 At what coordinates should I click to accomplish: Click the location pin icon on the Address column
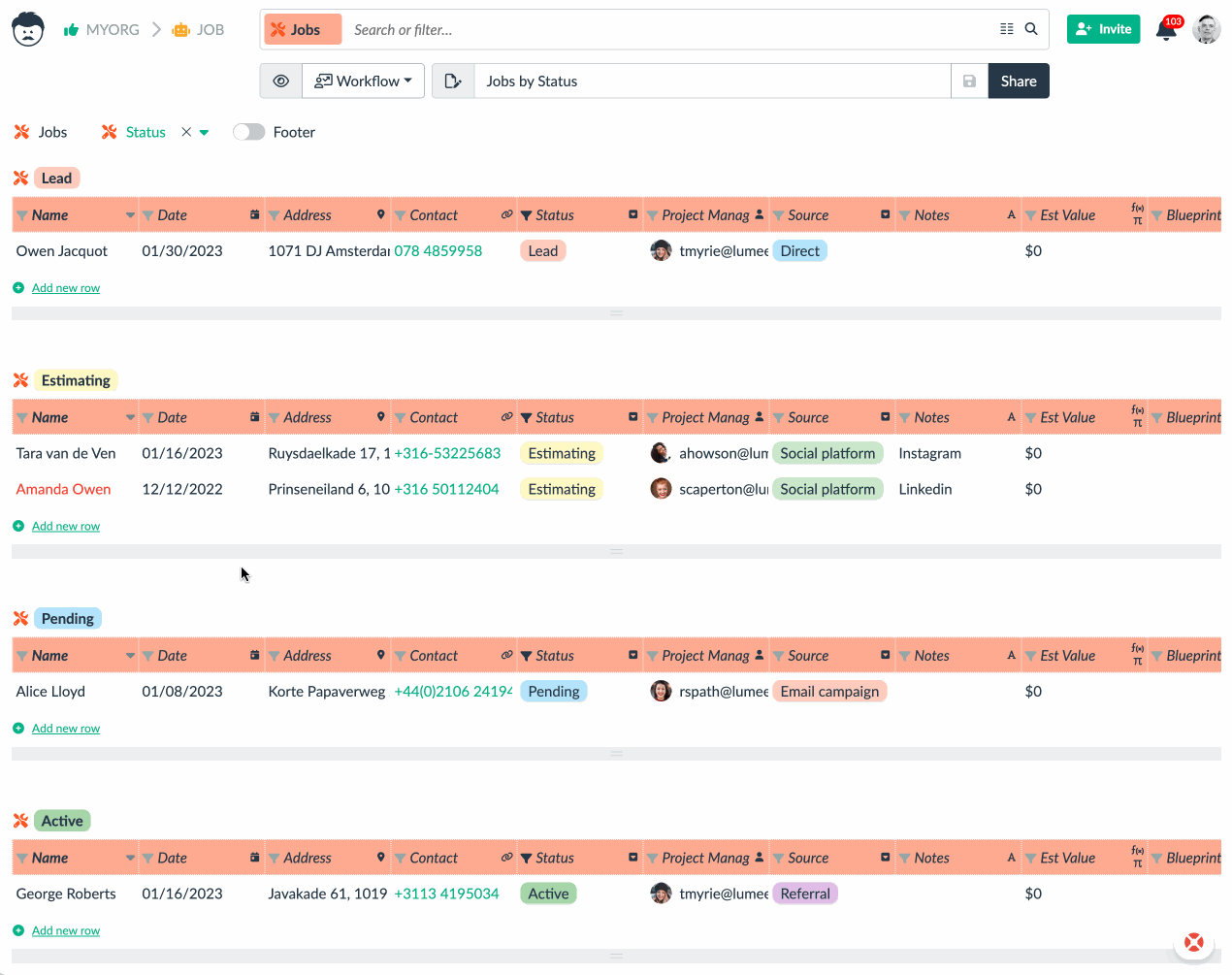(379, 214)
